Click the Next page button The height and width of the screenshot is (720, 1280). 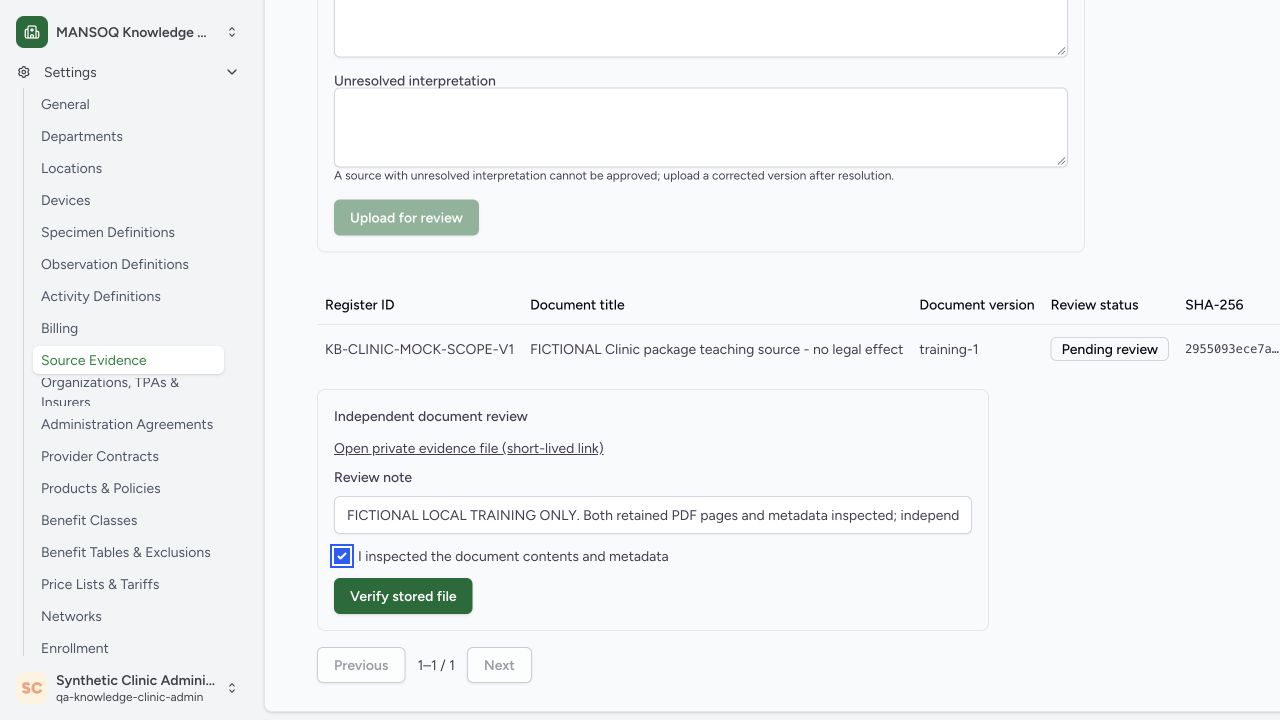tap(499, 665)
